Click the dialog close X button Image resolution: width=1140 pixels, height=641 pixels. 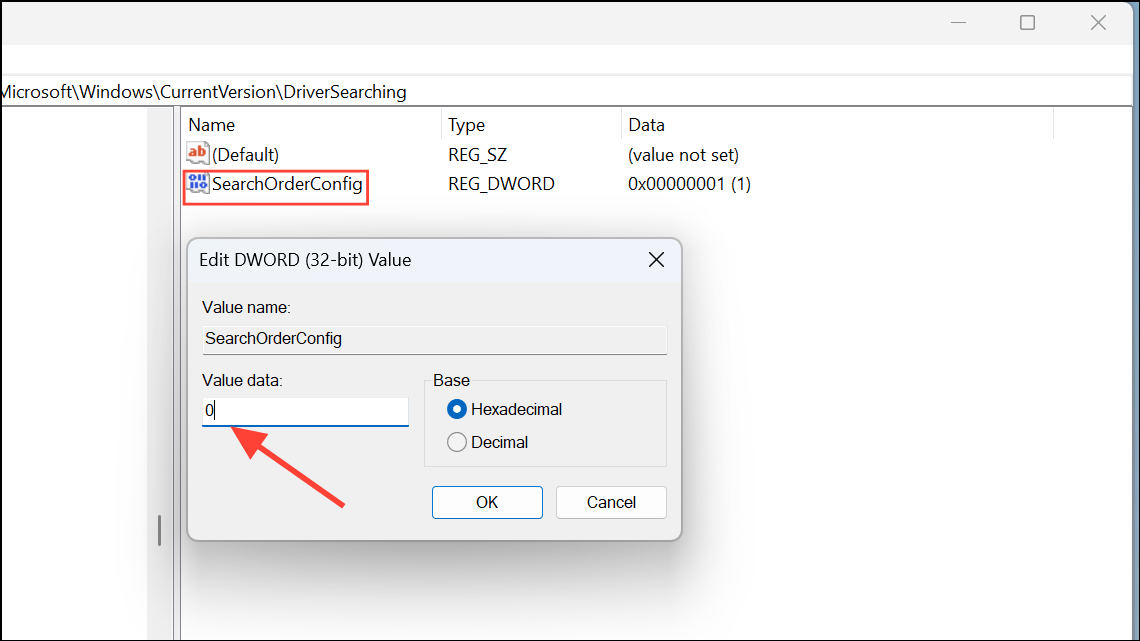(x=657, y=259)
